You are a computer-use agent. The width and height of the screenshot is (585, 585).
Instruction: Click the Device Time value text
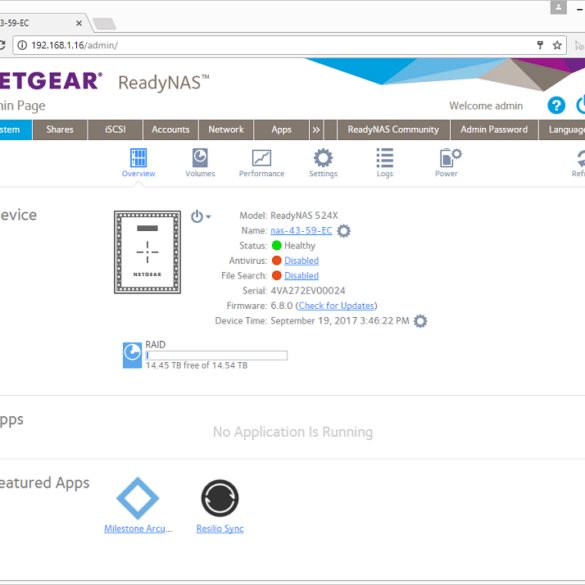340,321
